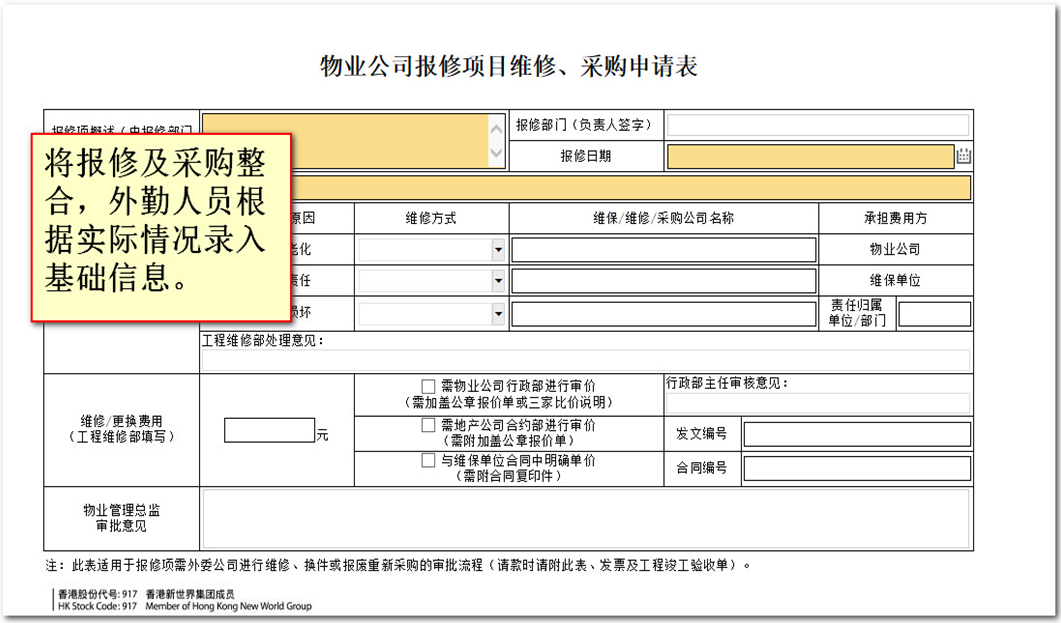Click the 物业公司 cell

895,250
